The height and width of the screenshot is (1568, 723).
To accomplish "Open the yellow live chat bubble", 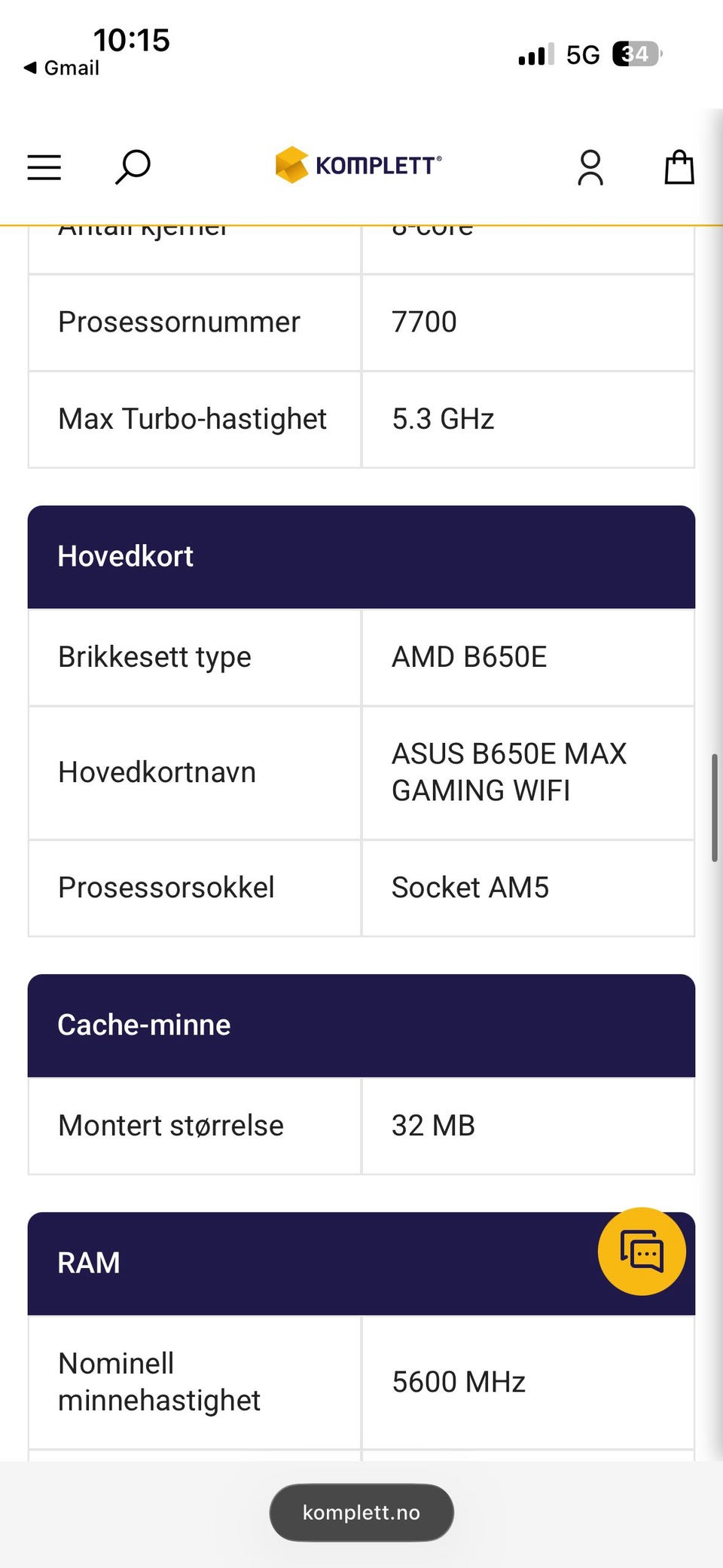I will point(642,1251).
